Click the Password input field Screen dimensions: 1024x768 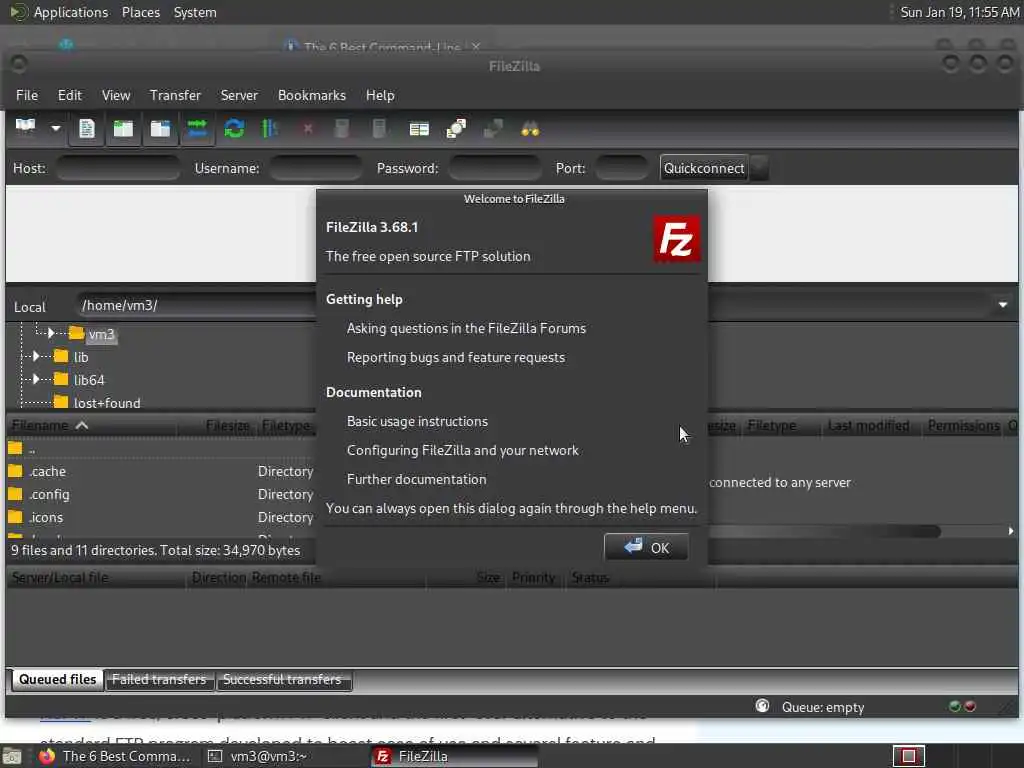click(x=494, y=168)
